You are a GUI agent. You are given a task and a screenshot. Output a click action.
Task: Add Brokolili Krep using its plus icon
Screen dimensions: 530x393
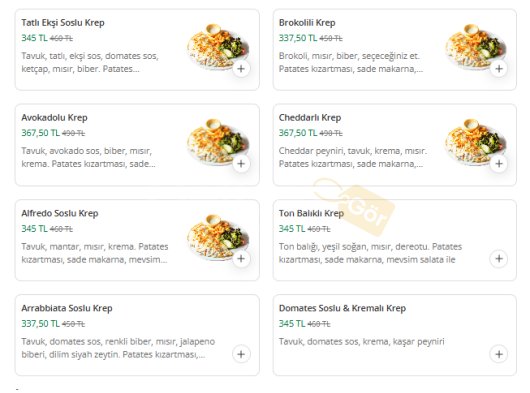point(499,69)
